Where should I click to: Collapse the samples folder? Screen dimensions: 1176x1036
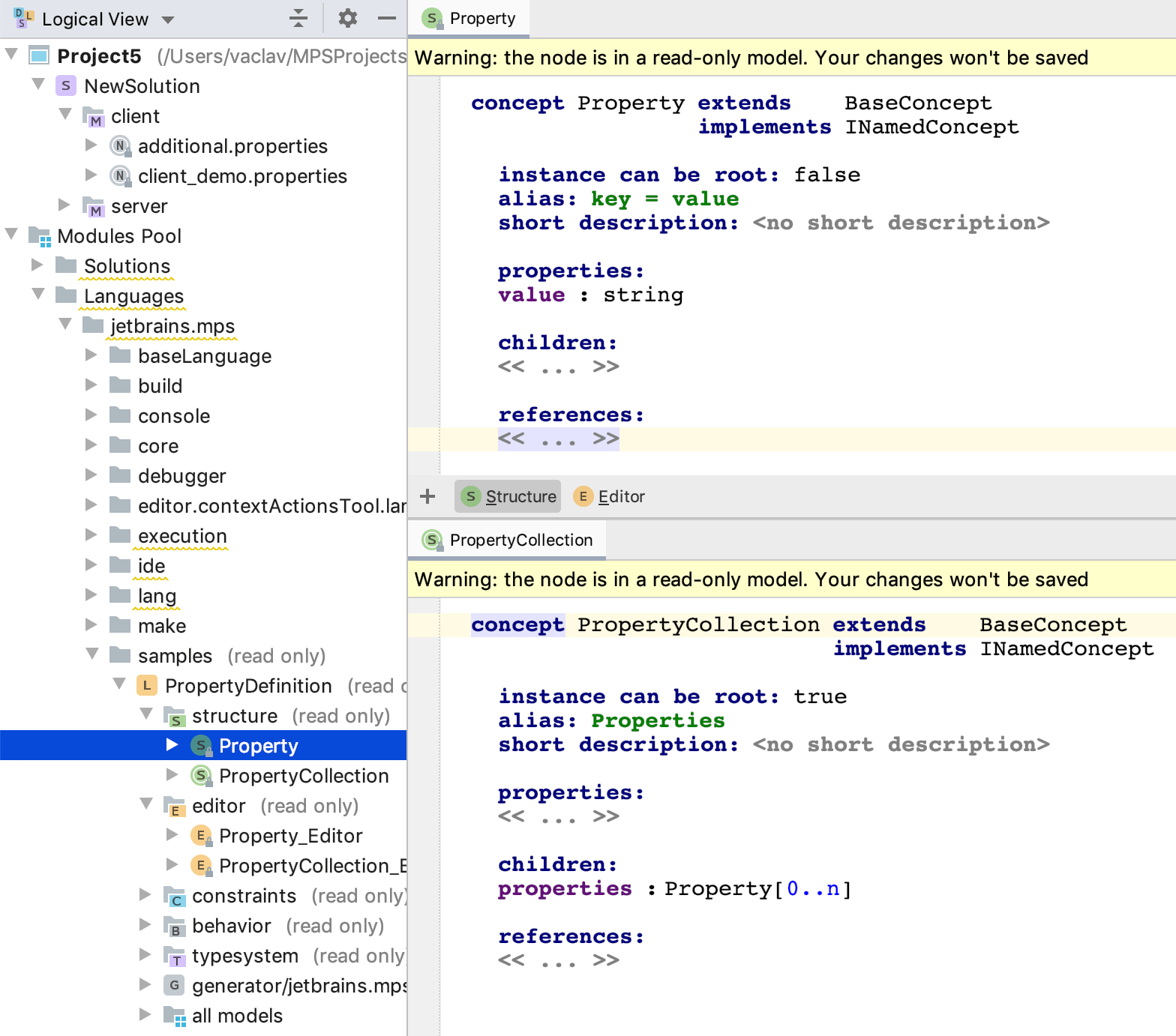(x=92, y=654)
